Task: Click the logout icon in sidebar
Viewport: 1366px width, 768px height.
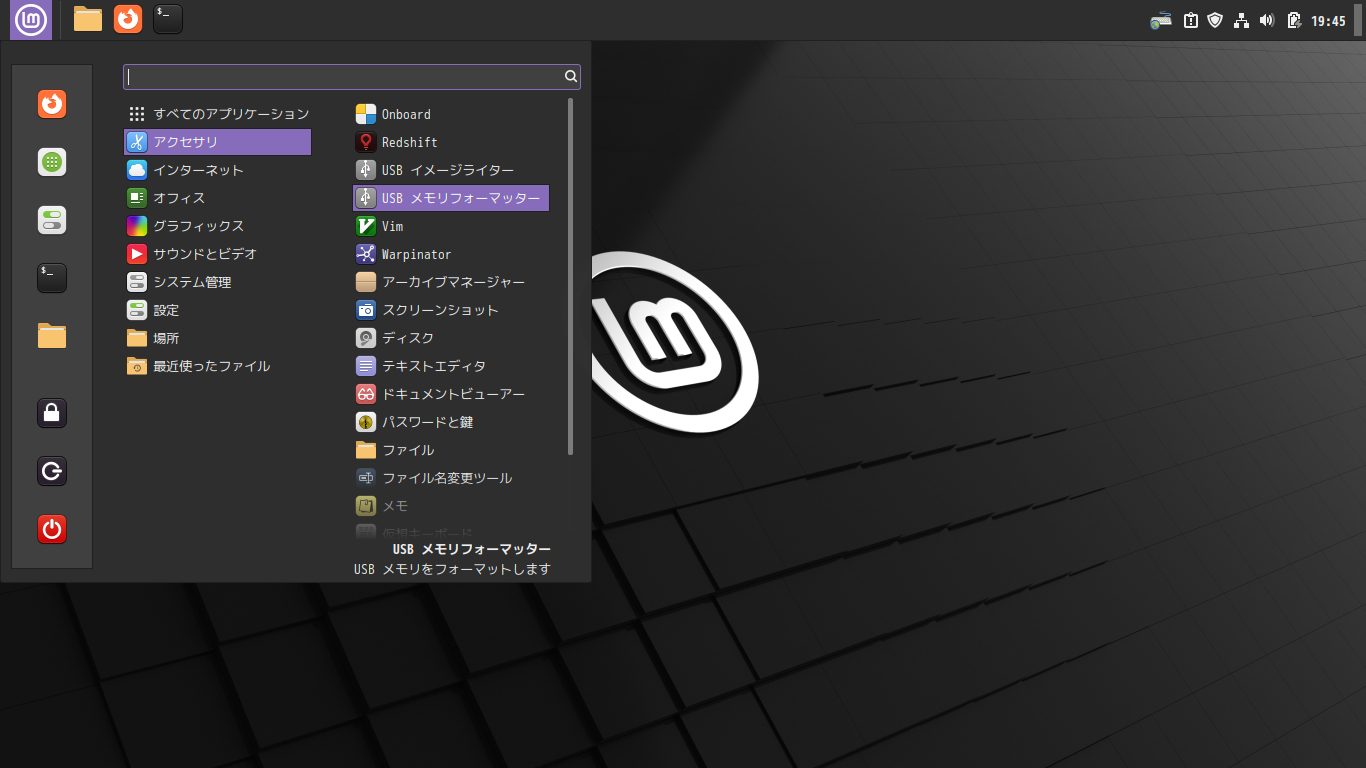Action: (x=52, y=471)
